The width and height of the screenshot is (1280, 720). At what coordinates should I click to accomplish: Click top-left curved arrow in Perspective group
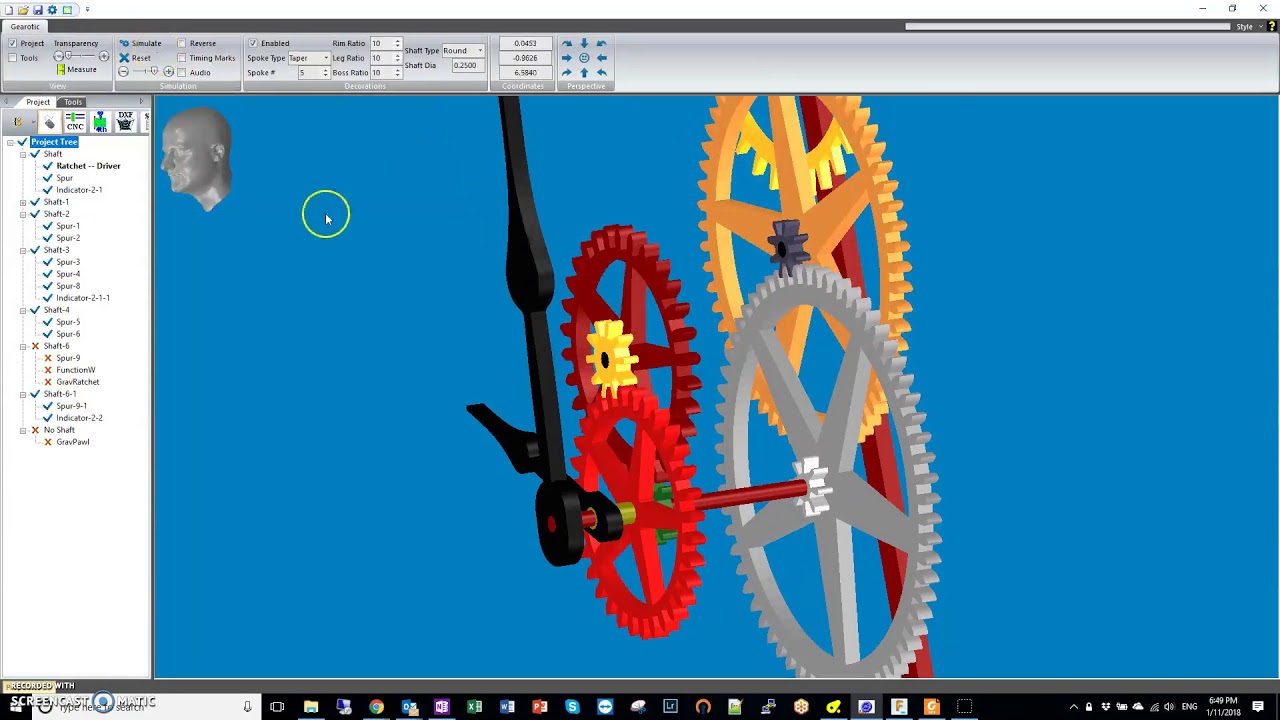567,43
